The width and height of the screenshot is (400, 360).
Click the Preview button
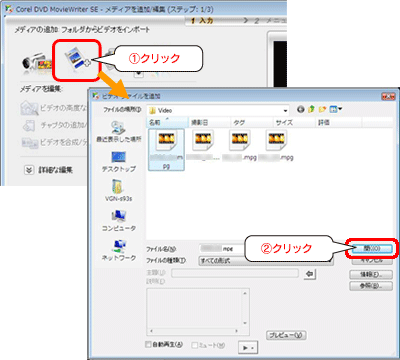[286, 335]
